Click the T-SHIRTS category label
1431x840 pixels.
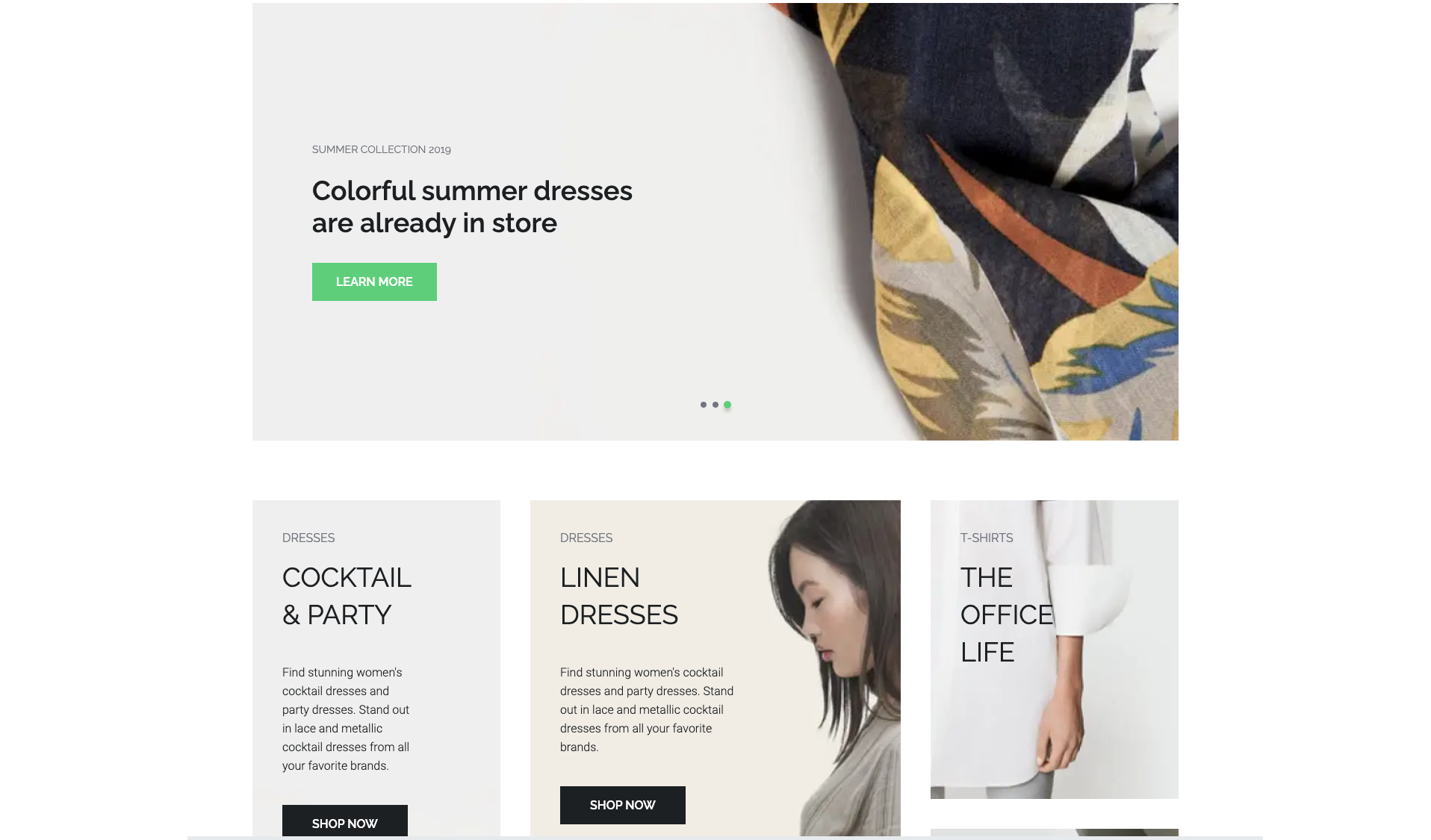(987, 538)
